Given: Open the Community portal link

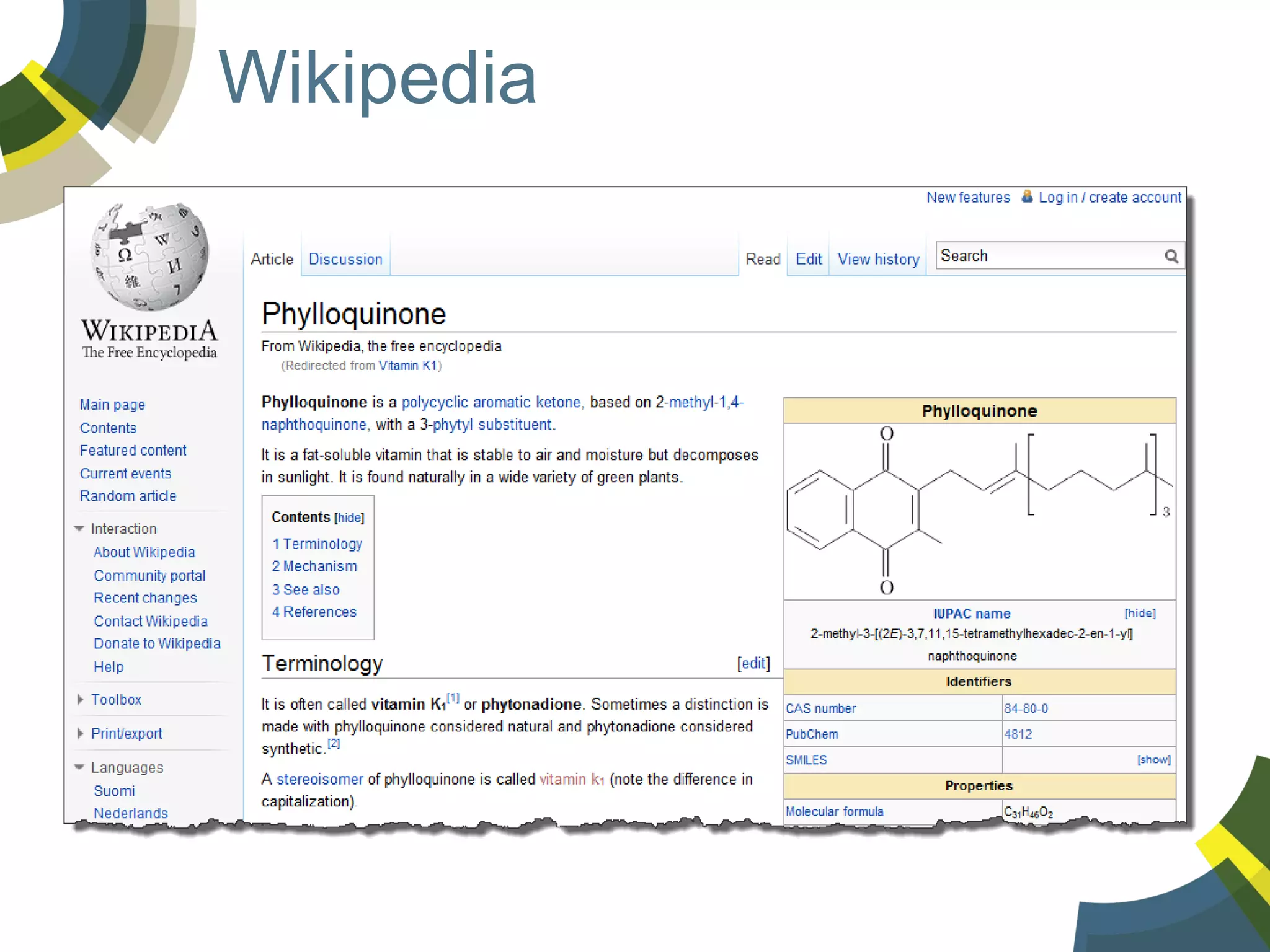Looking at the screenshot, I should click(x=149, y=576).
